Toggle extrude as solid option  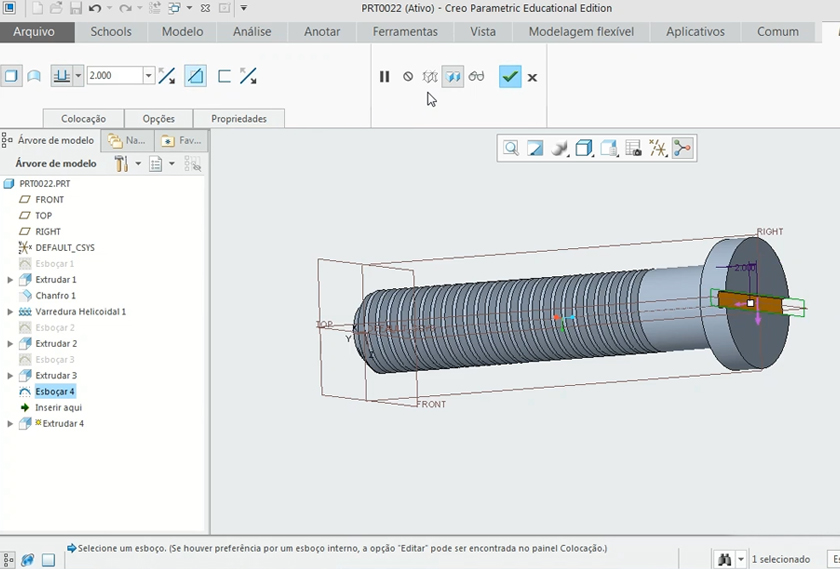tap(11, 76)
